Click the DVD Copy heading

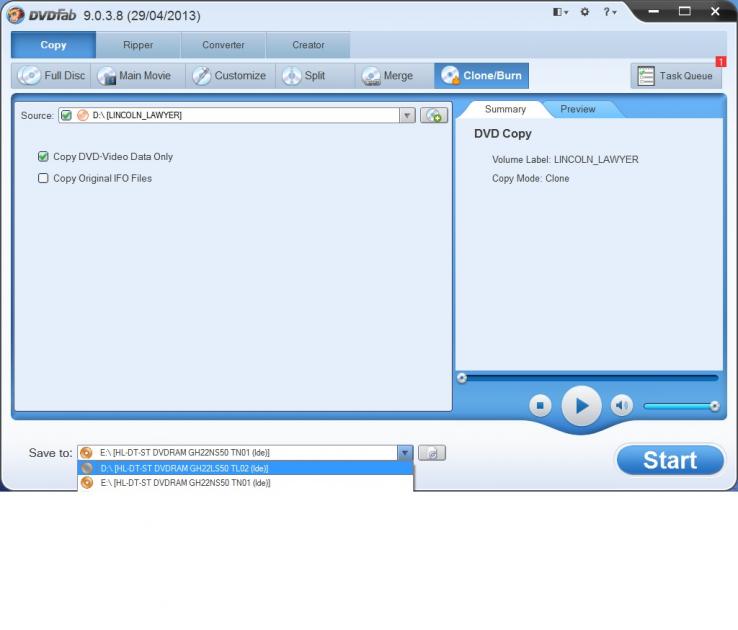[x=503, y=134]
